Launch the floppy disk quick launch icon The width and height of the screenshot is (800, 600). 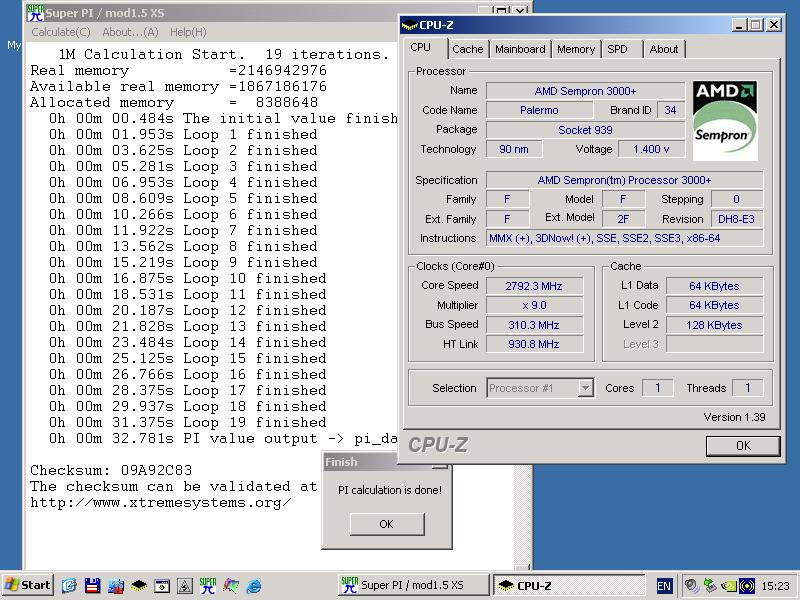[92, 585]
